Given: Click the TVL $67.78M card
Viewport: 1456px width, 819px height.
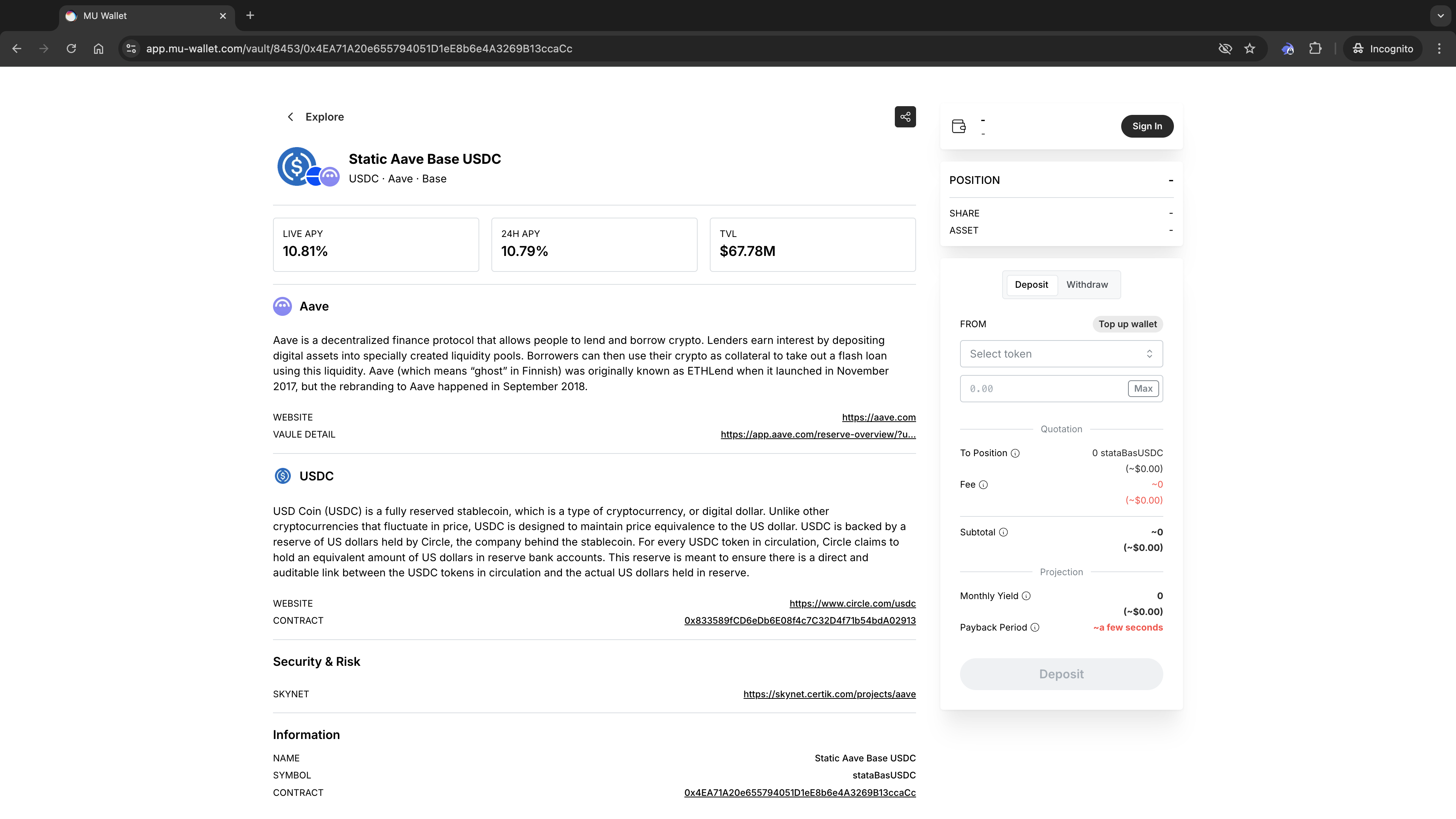Looking at the screenshot, I should point(812,245).
